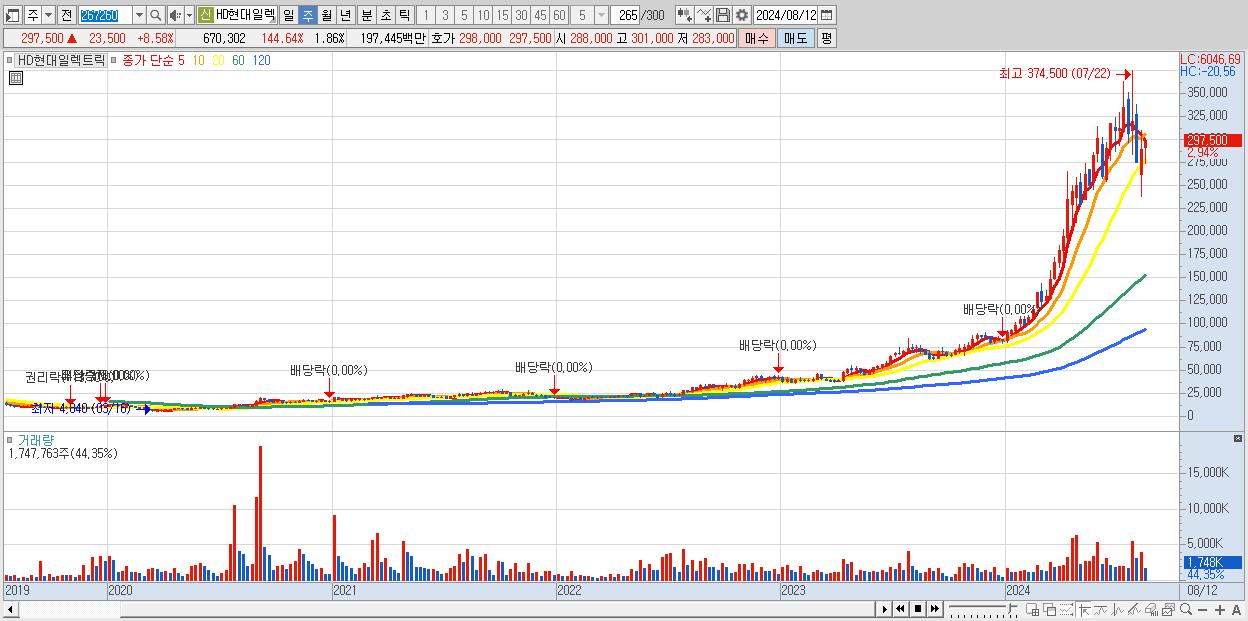Image resolution: width=1248 pixels, height=621 pixels.
Task: Rewind the chart replay
Action: point(901,609)
